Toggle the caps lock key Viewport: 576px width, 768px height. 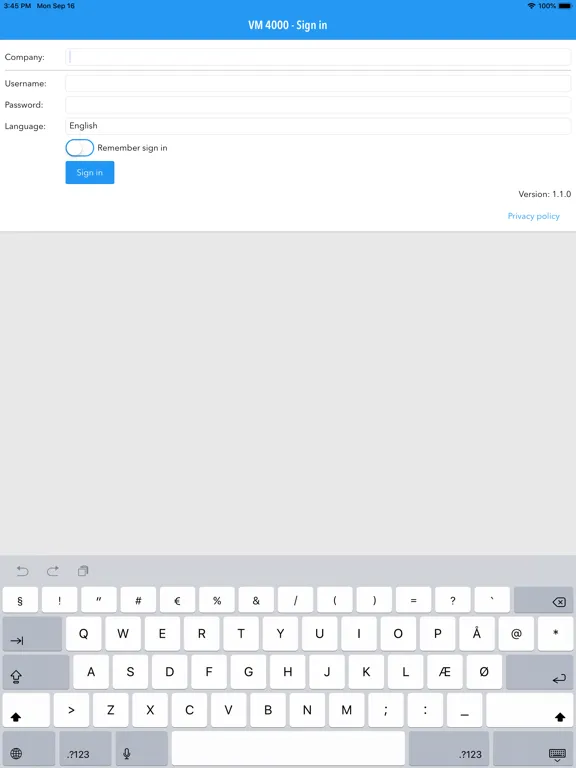pyautogui.click(x=36, y=672)
